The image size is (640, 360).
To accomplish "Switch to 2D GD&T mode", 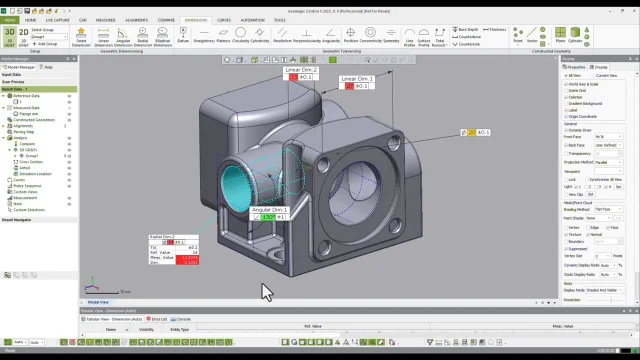I will (x=24, y=37).
